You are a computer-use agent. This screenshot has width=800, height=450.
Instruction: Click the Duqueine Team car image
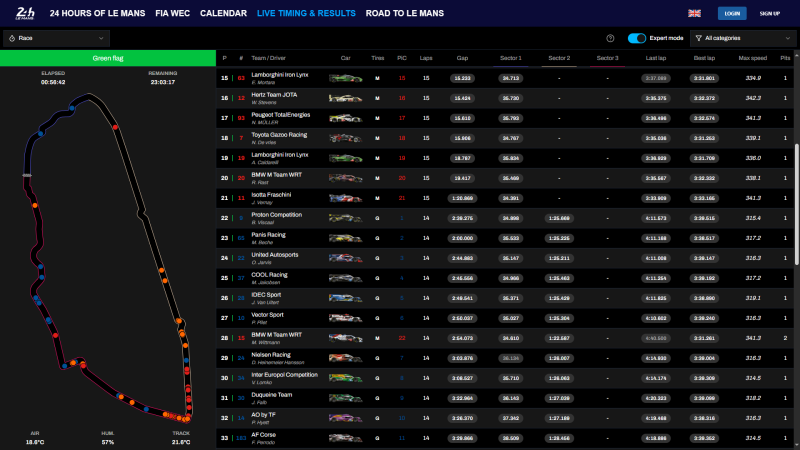coord(345,398)
